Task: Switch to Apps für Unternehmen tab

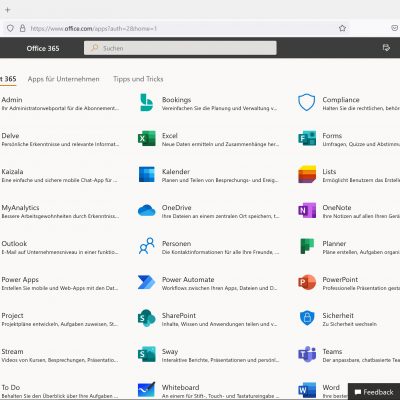Action: [x=64, y=79]
